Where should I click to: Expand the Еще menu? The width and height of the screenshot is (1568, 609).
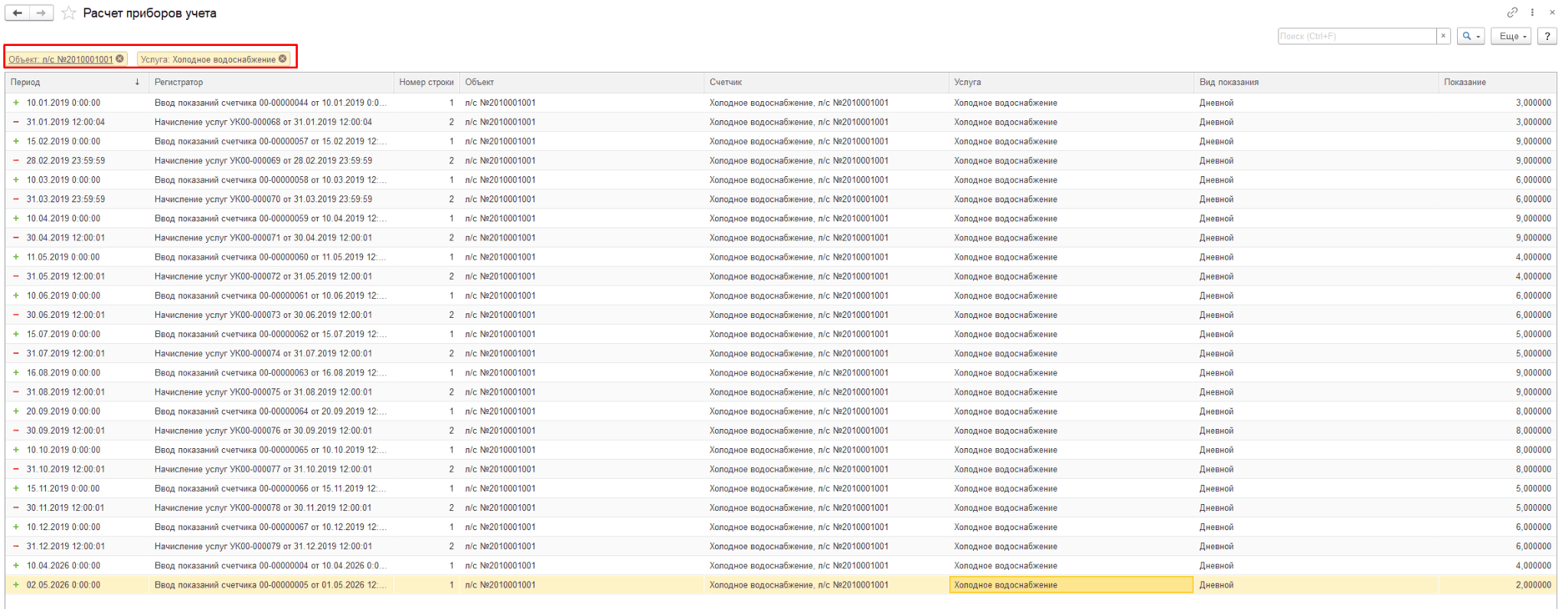coord(1511,36)
